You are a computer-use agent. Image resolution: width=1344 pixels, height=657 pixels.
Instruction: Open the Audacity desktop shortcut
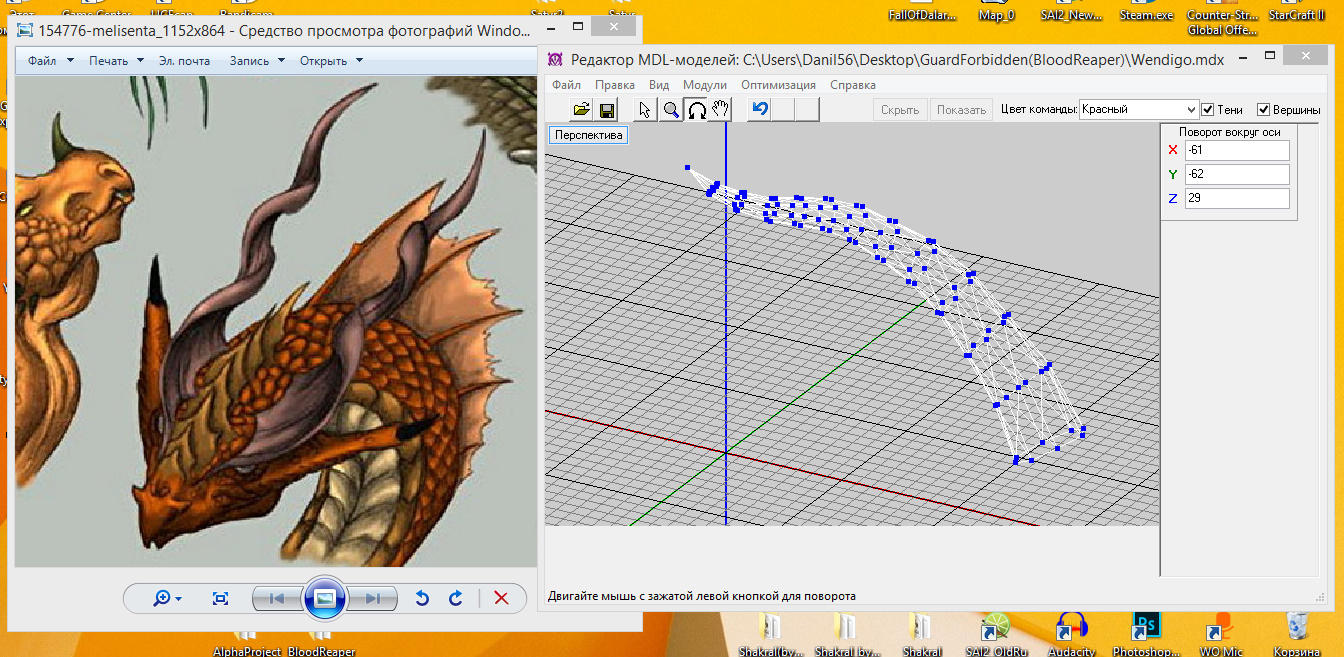pos(1071,634)
